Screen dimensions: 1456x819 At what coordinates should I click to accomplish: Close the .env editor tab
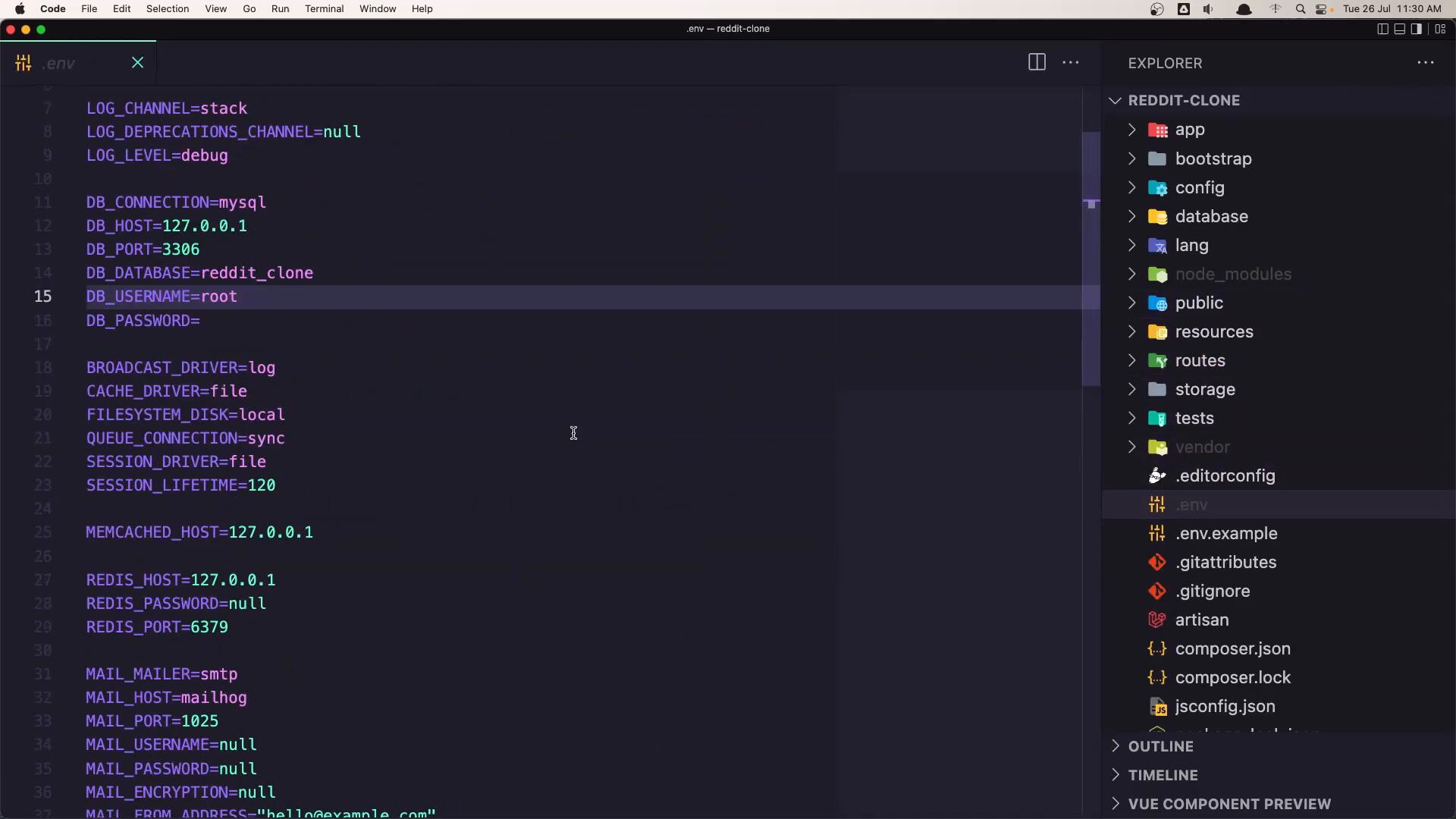(137, 63)
